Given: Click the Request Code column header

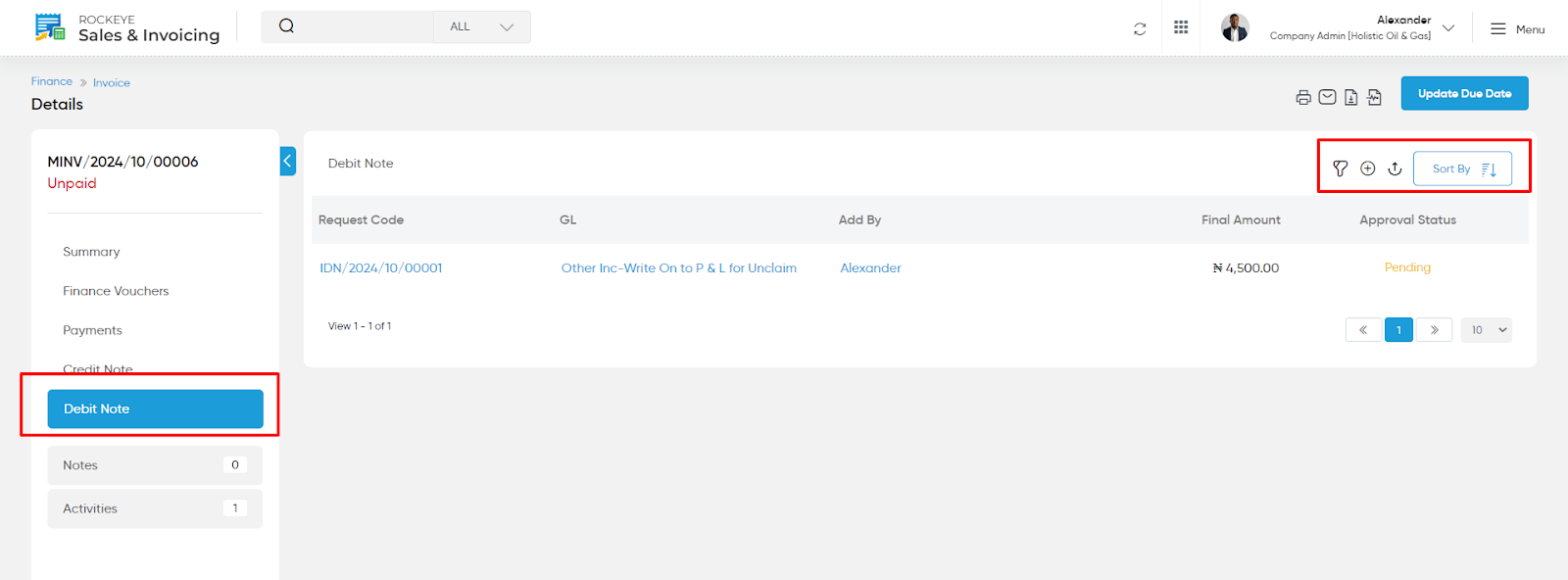Looking at the screenshot, I should 361,219.
